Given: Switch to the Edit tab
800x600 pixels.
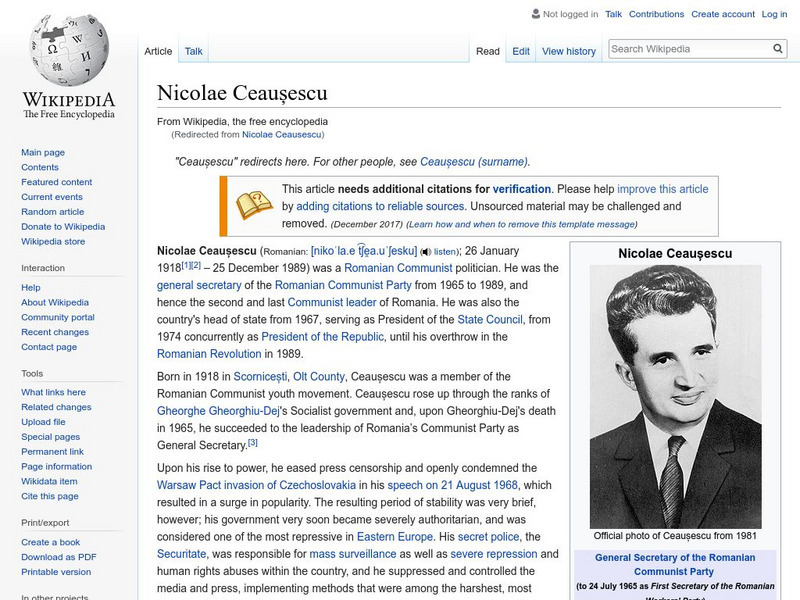Looking at the screenshot, I should 520,51.
